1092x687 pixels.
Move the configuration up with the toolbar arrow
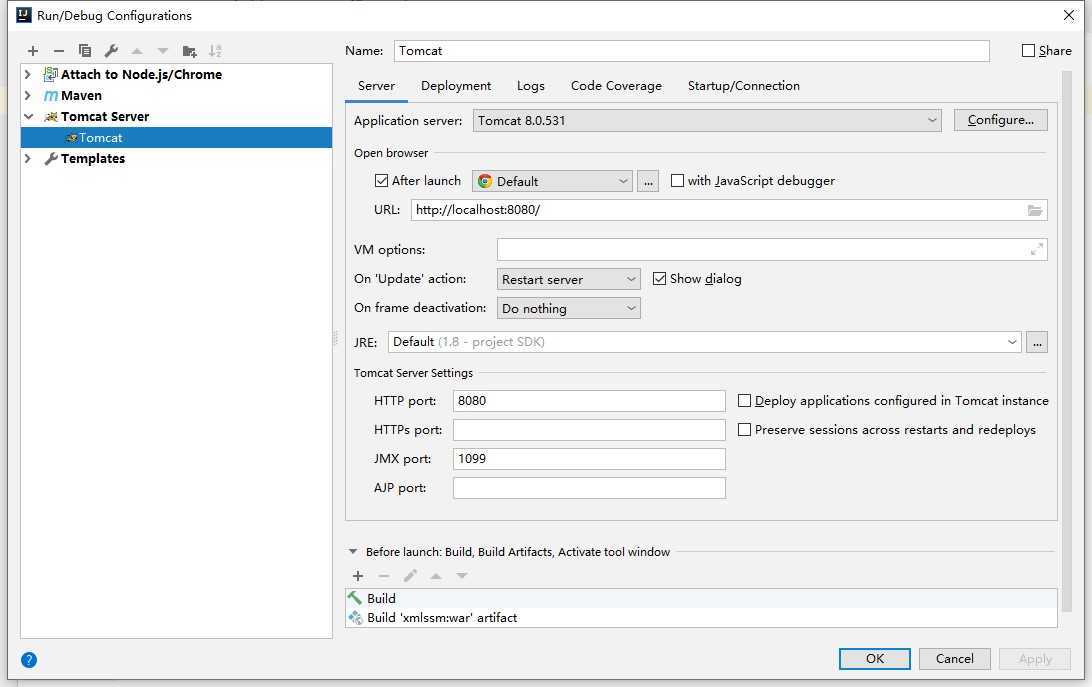coord(137,51)
